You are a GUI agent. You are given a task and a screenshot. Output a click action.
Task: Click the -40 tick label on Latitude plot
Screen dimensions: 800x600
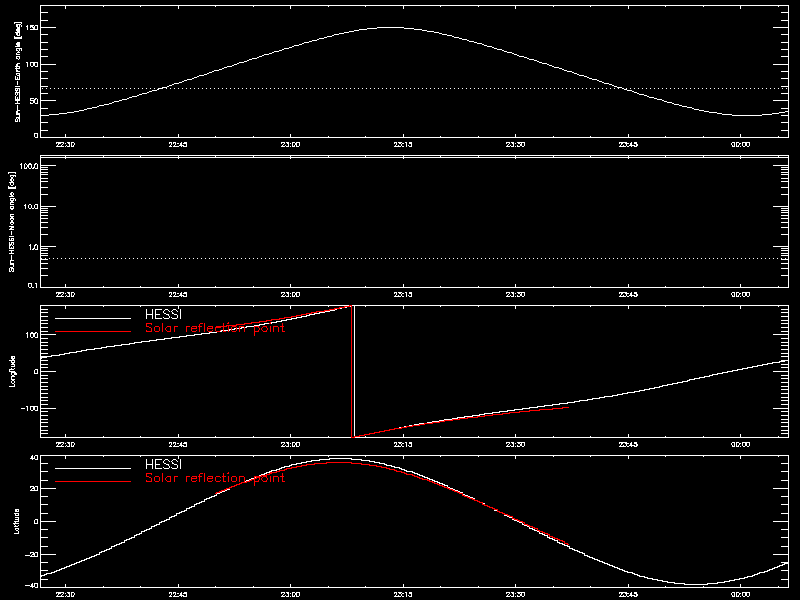tap(33, 585)
